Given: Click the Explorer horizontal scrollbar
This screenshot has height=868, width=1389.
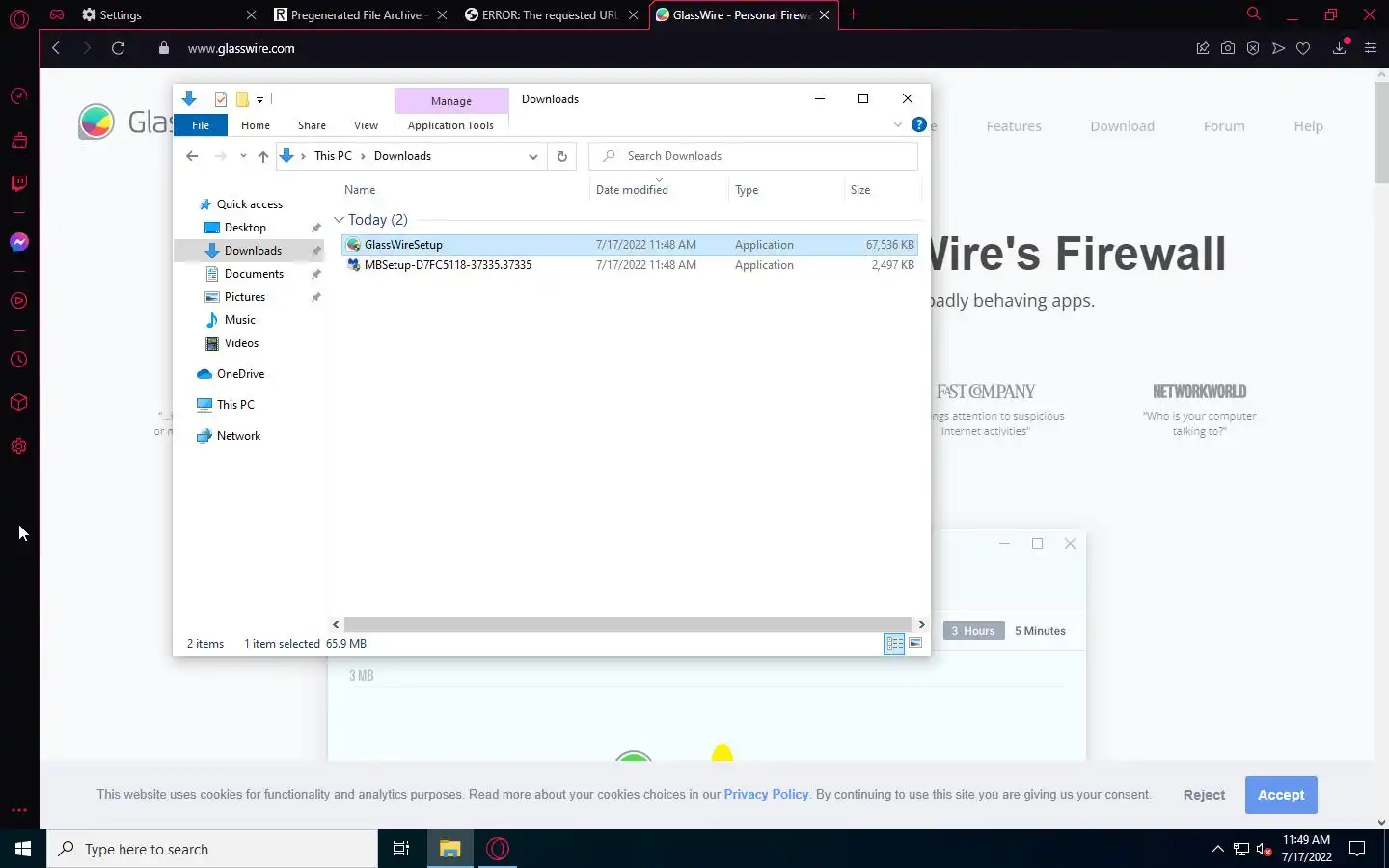Looking at the screenshot, I should (628, 624).
